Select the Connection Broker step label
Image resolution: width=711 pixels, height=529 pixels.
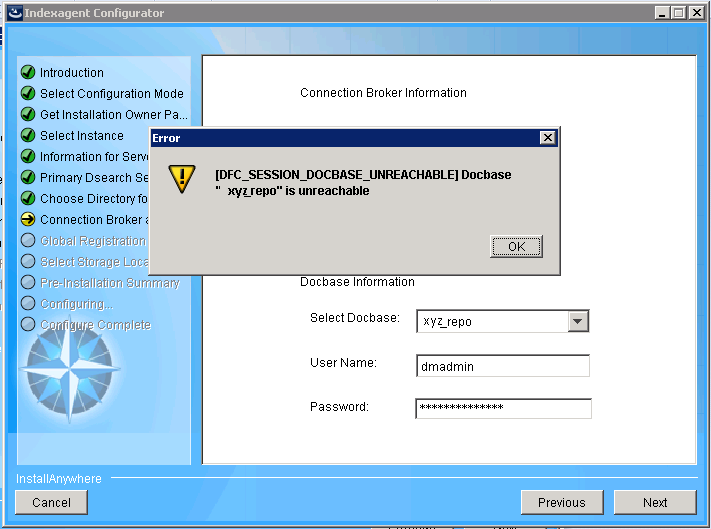(94, 219)
